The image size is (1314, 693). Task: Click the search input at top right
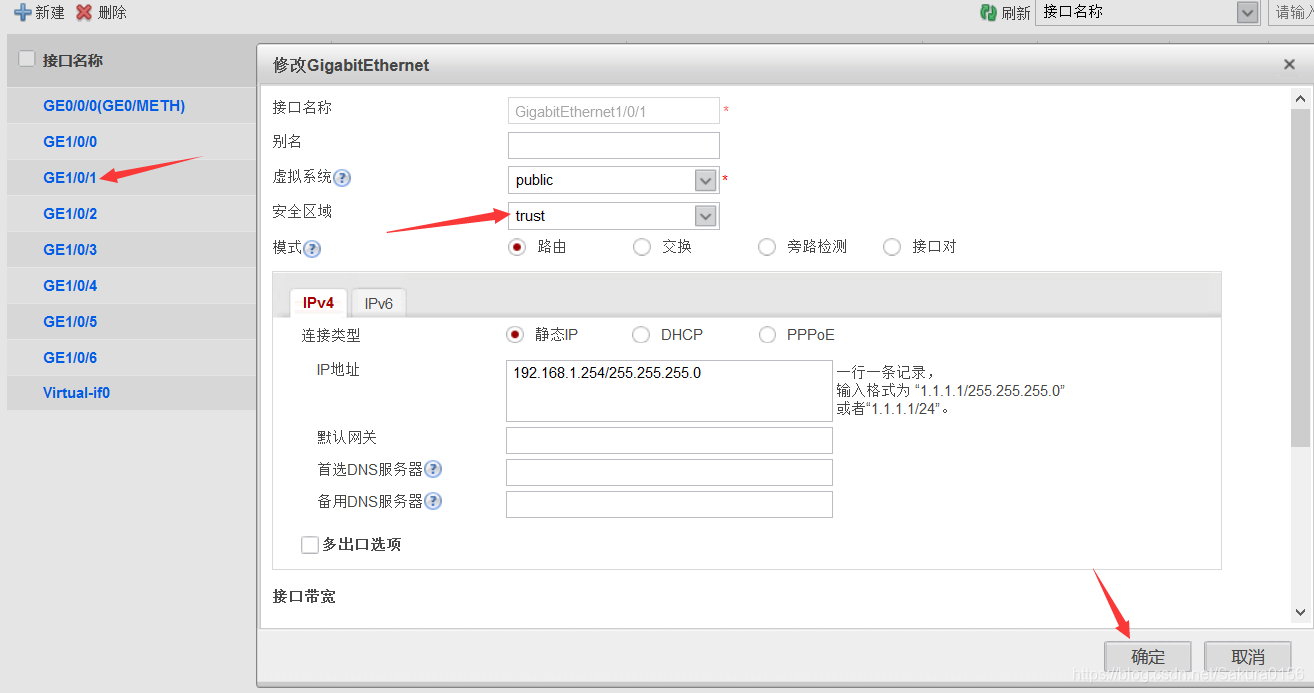(1291, 12)
